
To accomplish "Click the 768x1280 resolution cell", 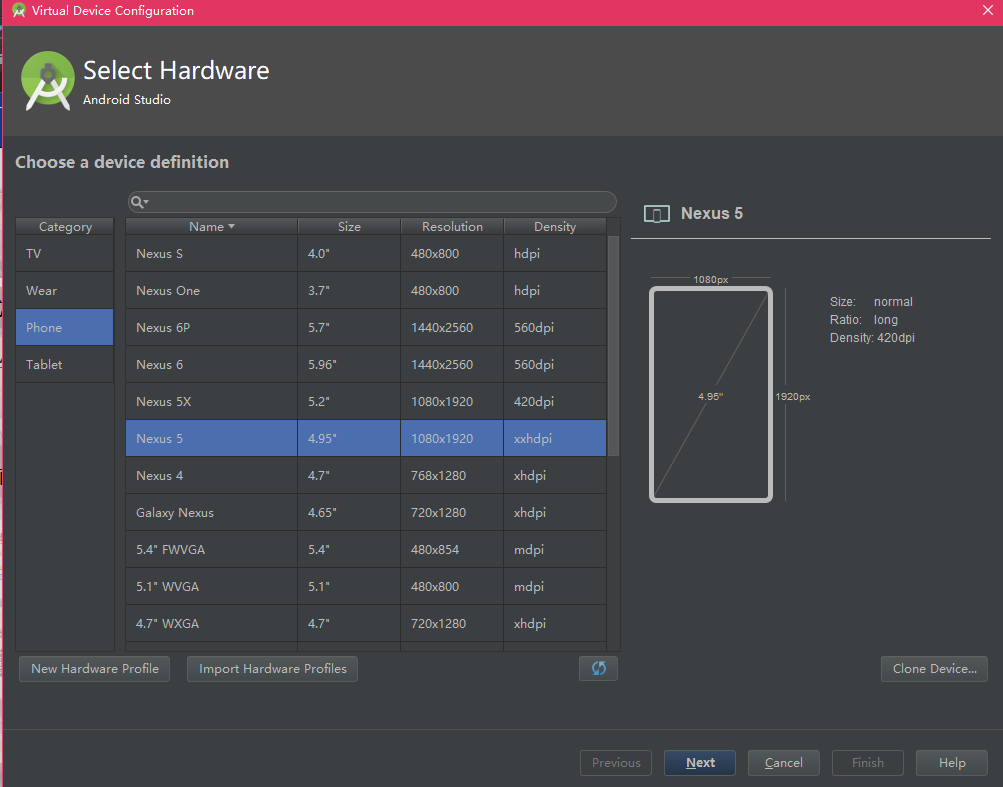I will pyautogui.click(x=452, y=476).
